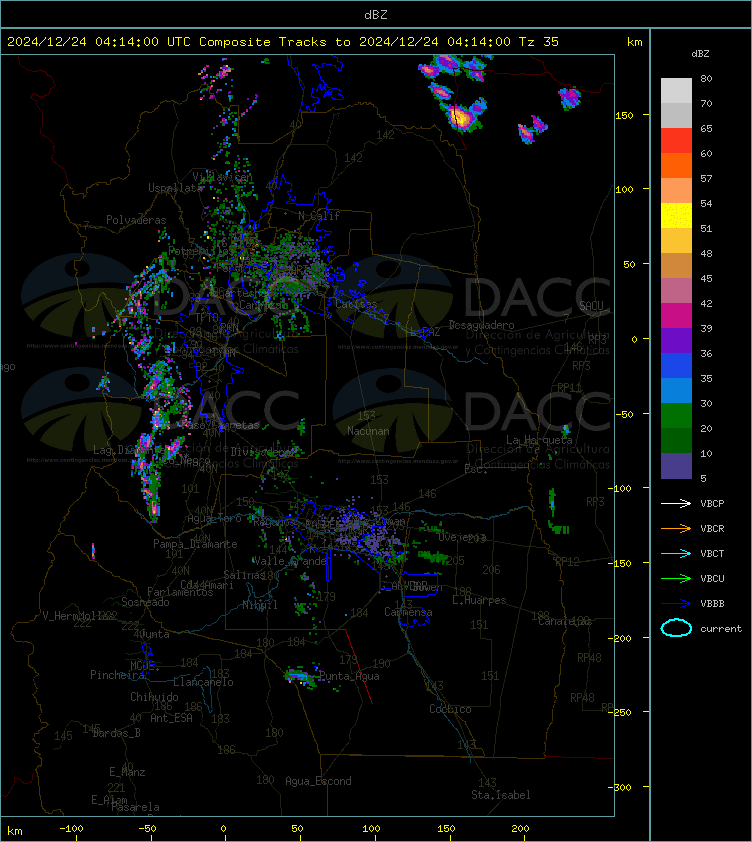Click the 'Desaguadero' map label
The width and height of the screenshot is (752, 842).
click(x=481, y=325)
